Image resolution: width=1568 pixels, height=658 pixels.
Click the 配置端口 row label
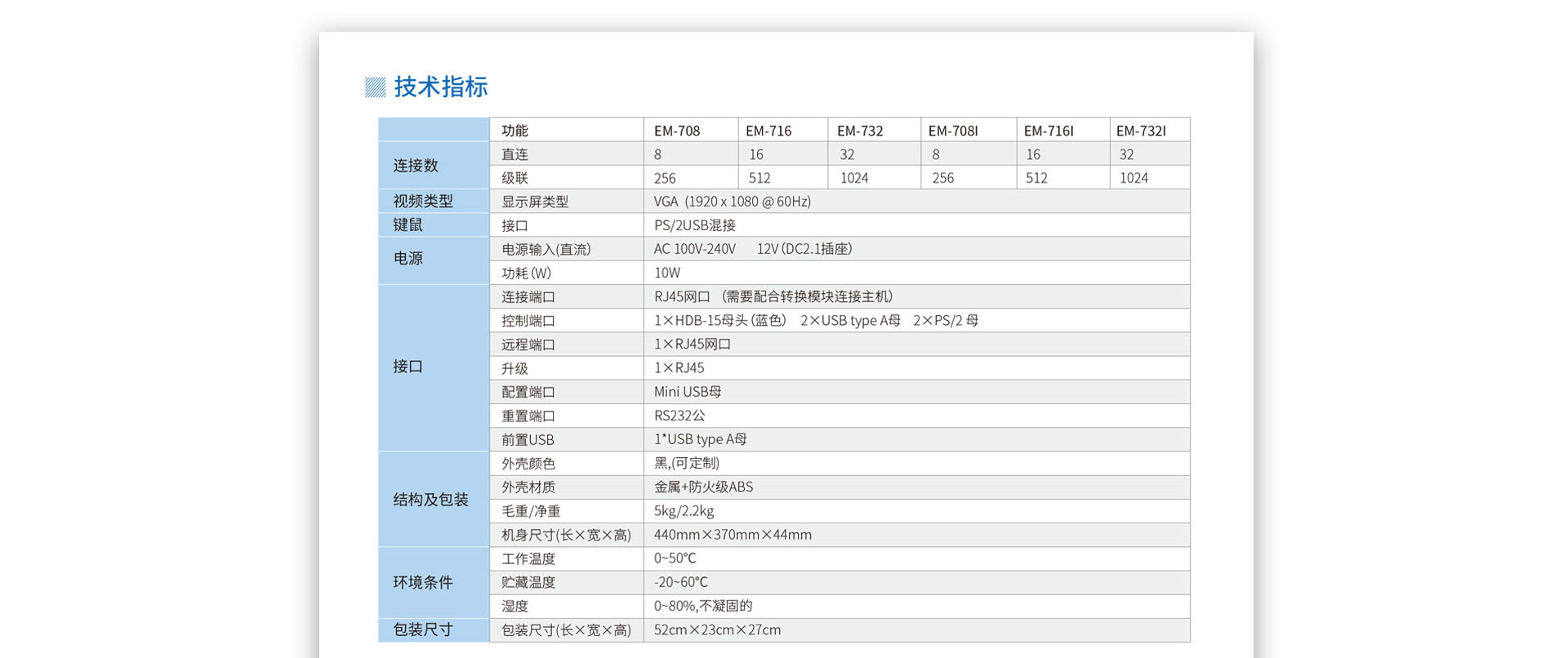pos(528,392)
